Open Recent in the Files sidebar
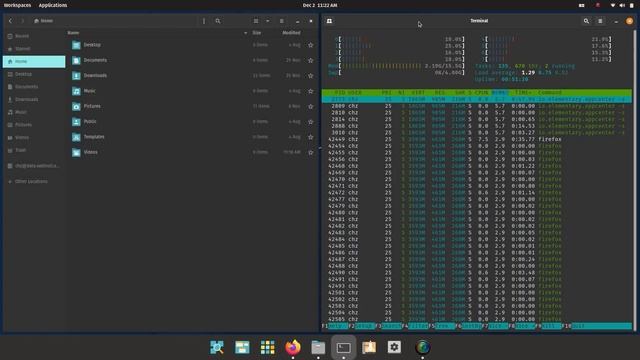This screenshot has height=360, width=640. tap(34, 36)
